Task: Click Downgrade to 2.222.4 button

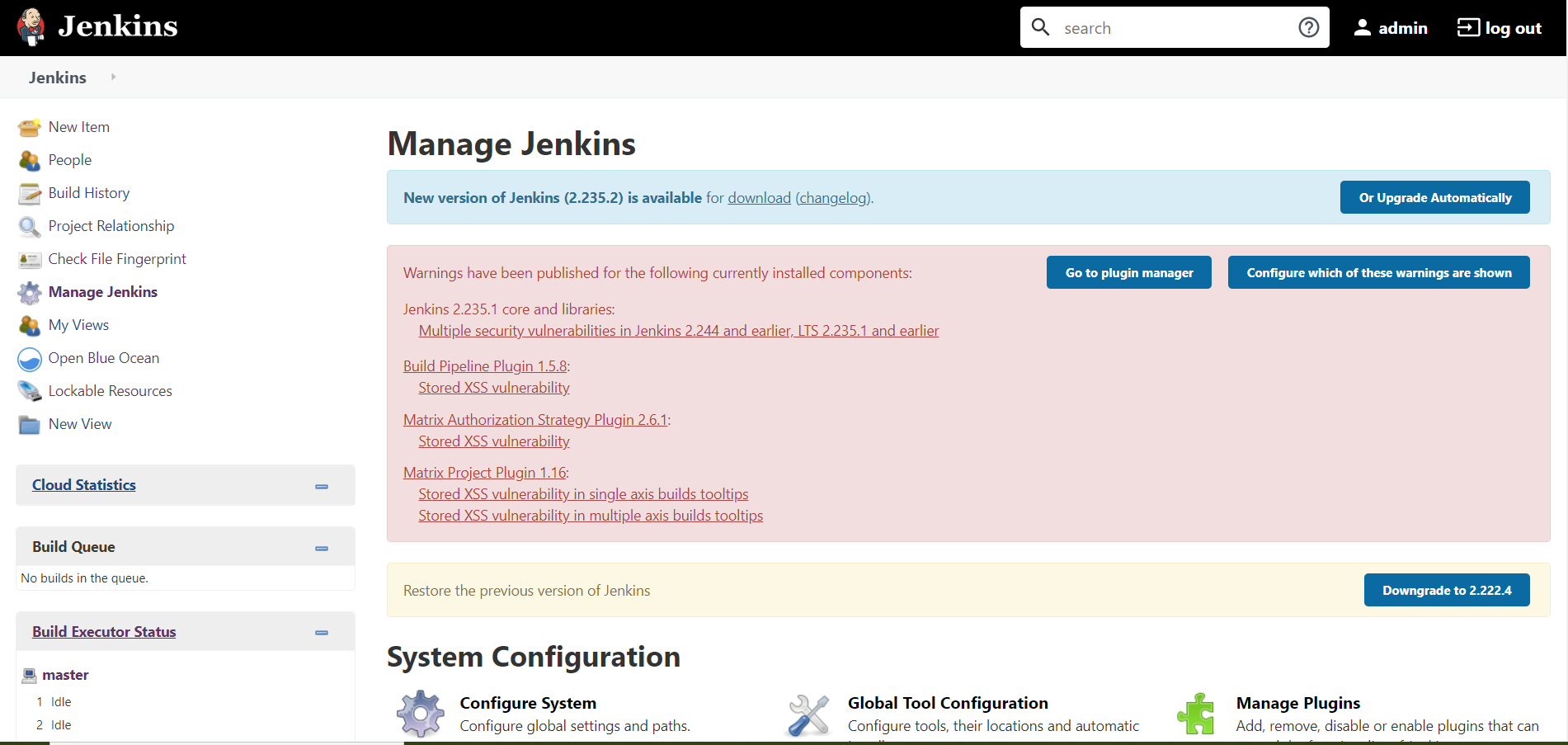Action: 1447,590
